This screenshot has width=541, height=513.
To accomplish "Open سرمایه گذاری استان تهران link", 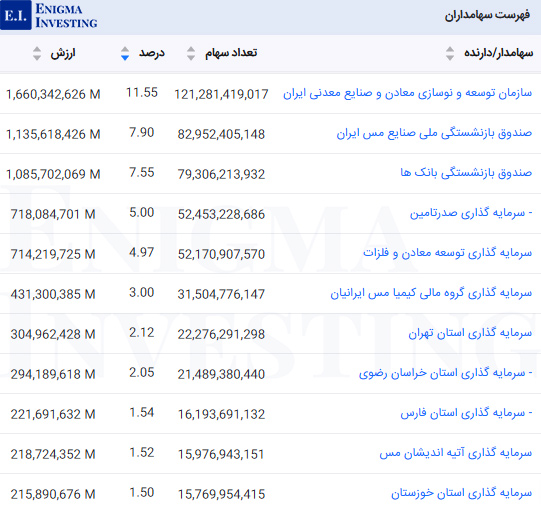I will (x=470, y=333).
